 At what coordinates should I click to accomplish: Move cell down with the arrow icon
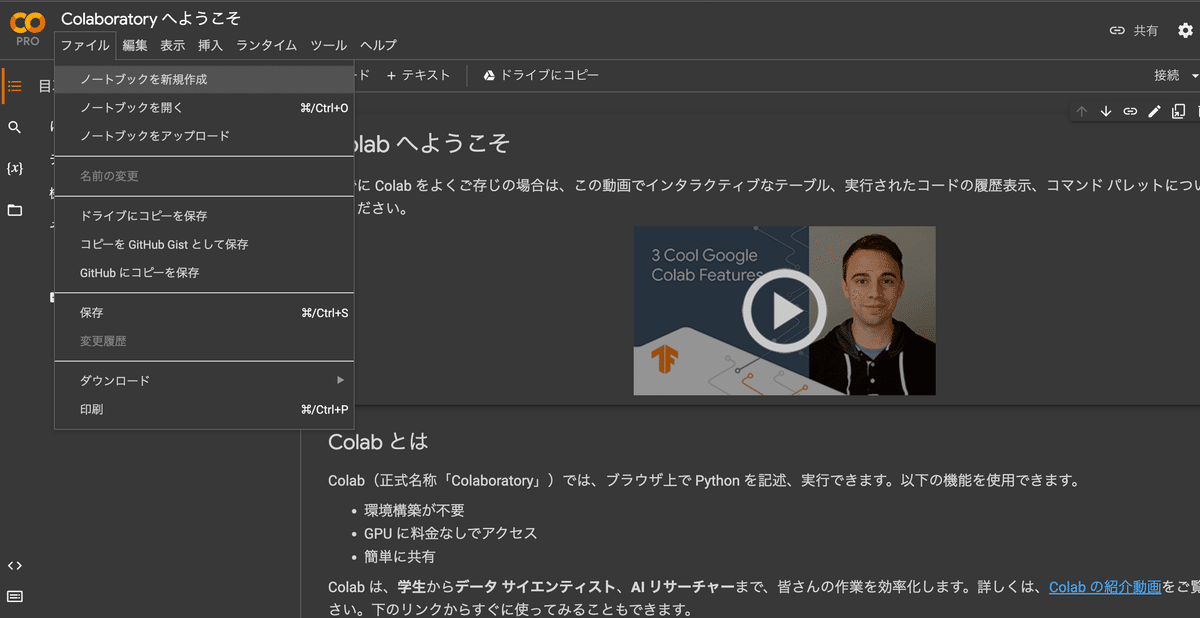tap(1106, 111)
